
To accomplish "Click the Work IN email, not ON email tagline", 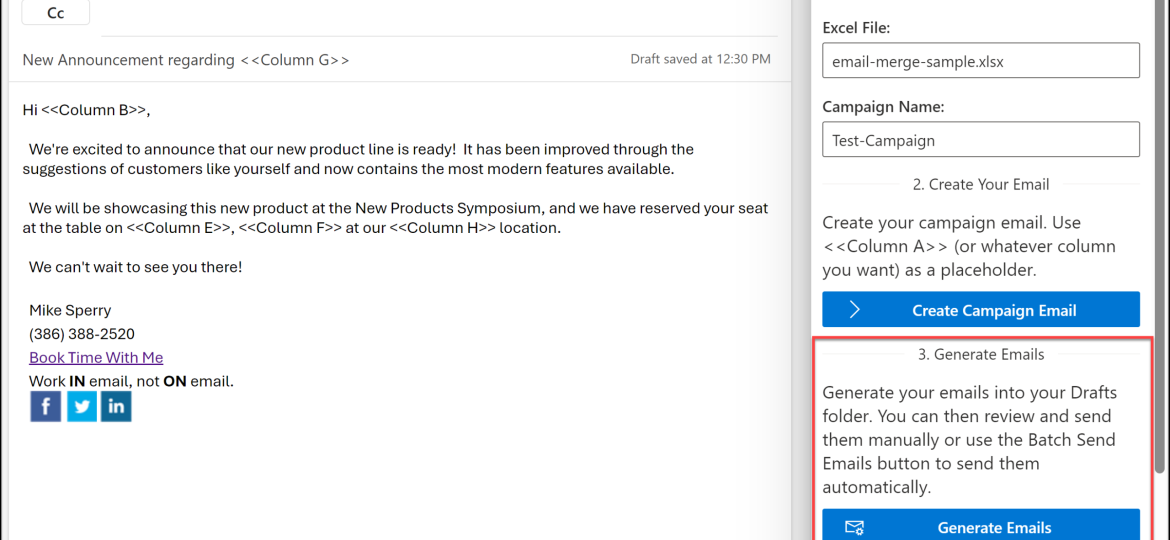I will 131,381.
